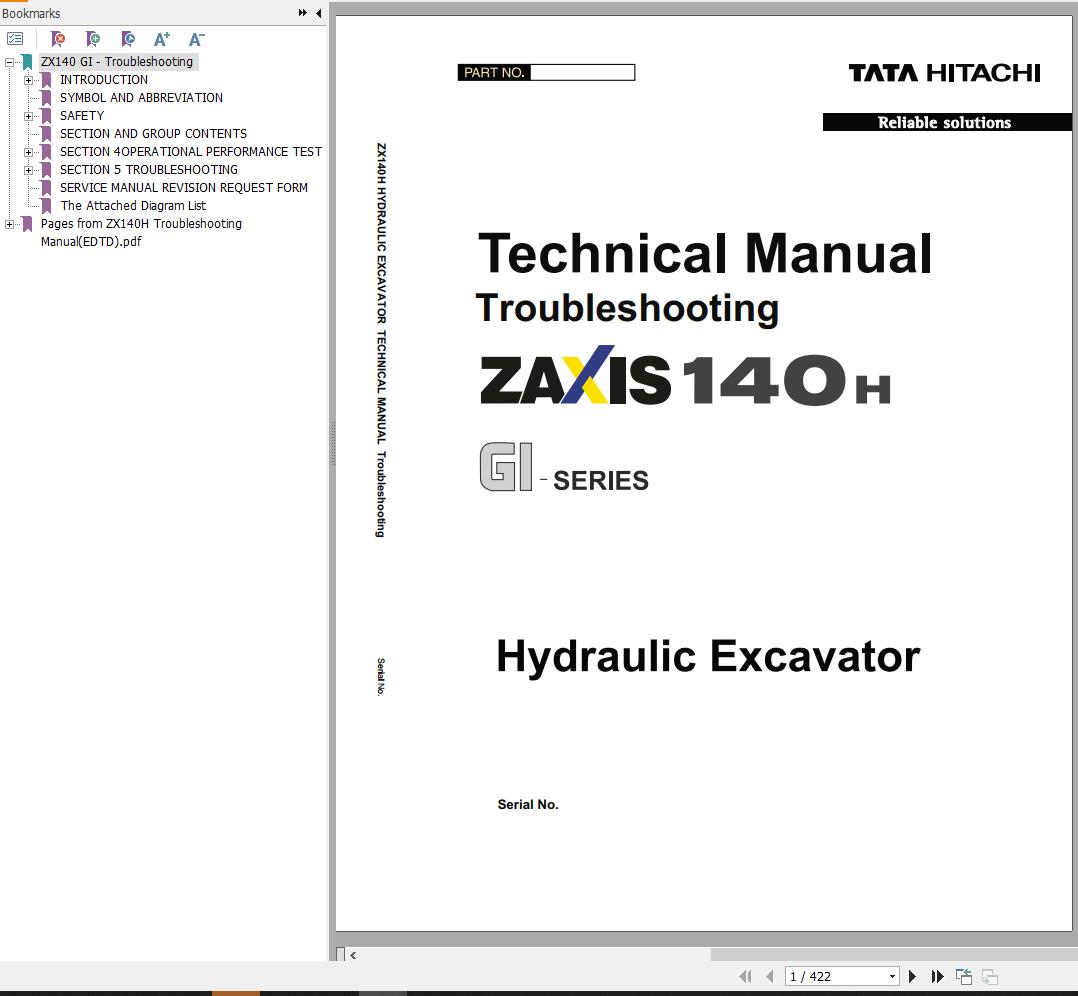
Task: Expand Pages from ZX140H Troubleshooting Manual node
Action: coord(9,224)
